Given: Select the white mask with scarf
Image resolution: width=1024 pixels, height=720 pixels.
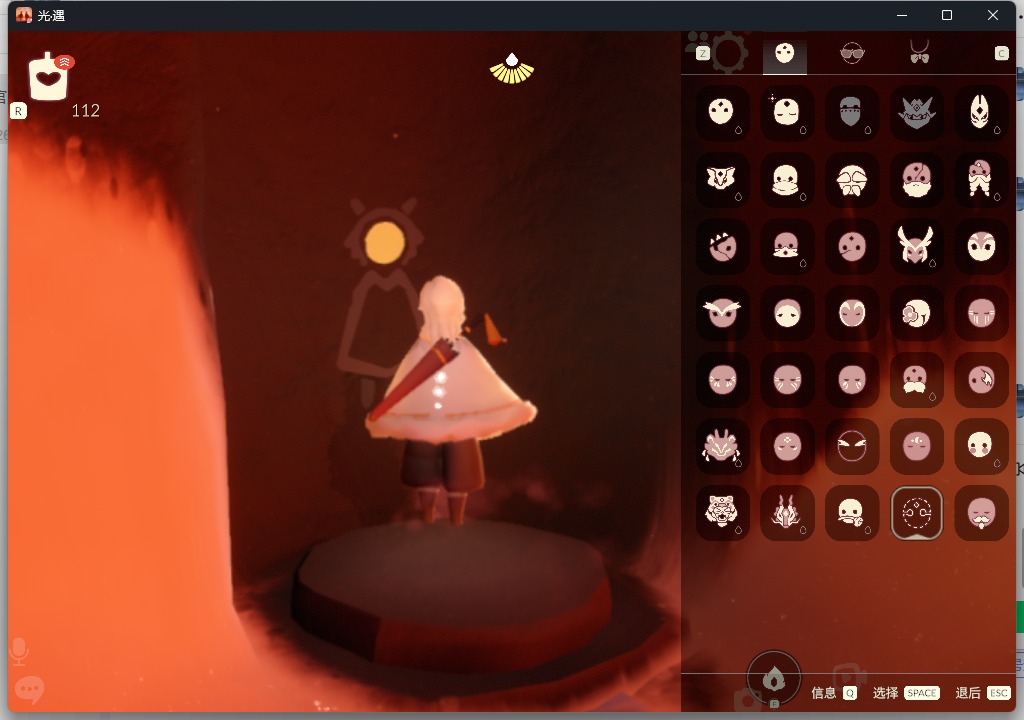Looking at the screenshot, I should pos(786,179).
